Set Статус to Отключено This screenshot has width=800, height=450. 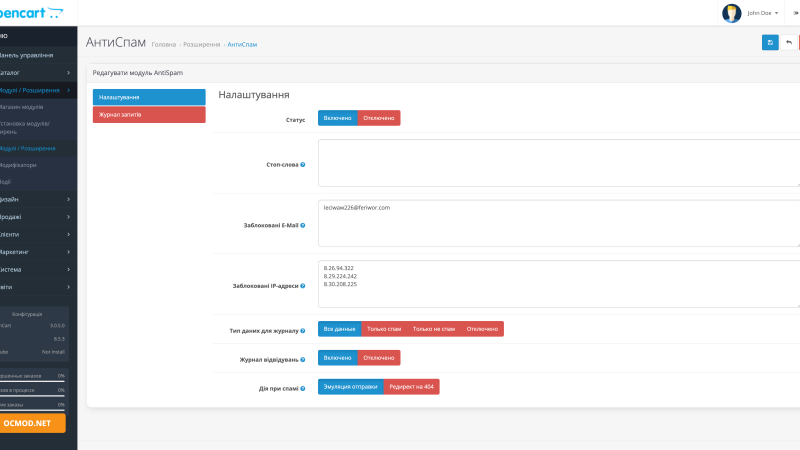click(379, 118)
